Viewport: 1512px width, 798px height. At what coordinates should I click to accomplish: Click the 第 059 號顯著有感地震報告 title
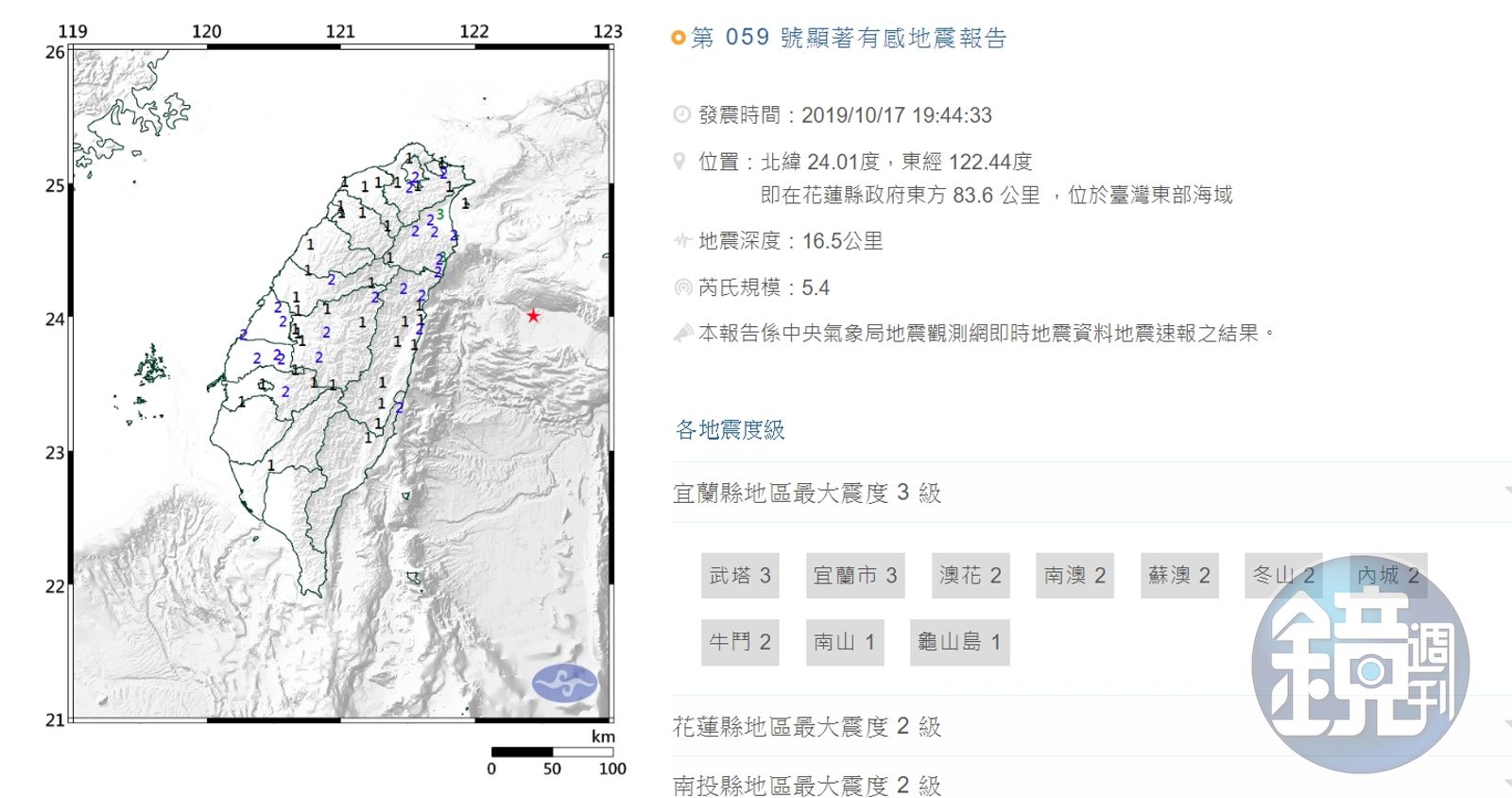(849, 38)
